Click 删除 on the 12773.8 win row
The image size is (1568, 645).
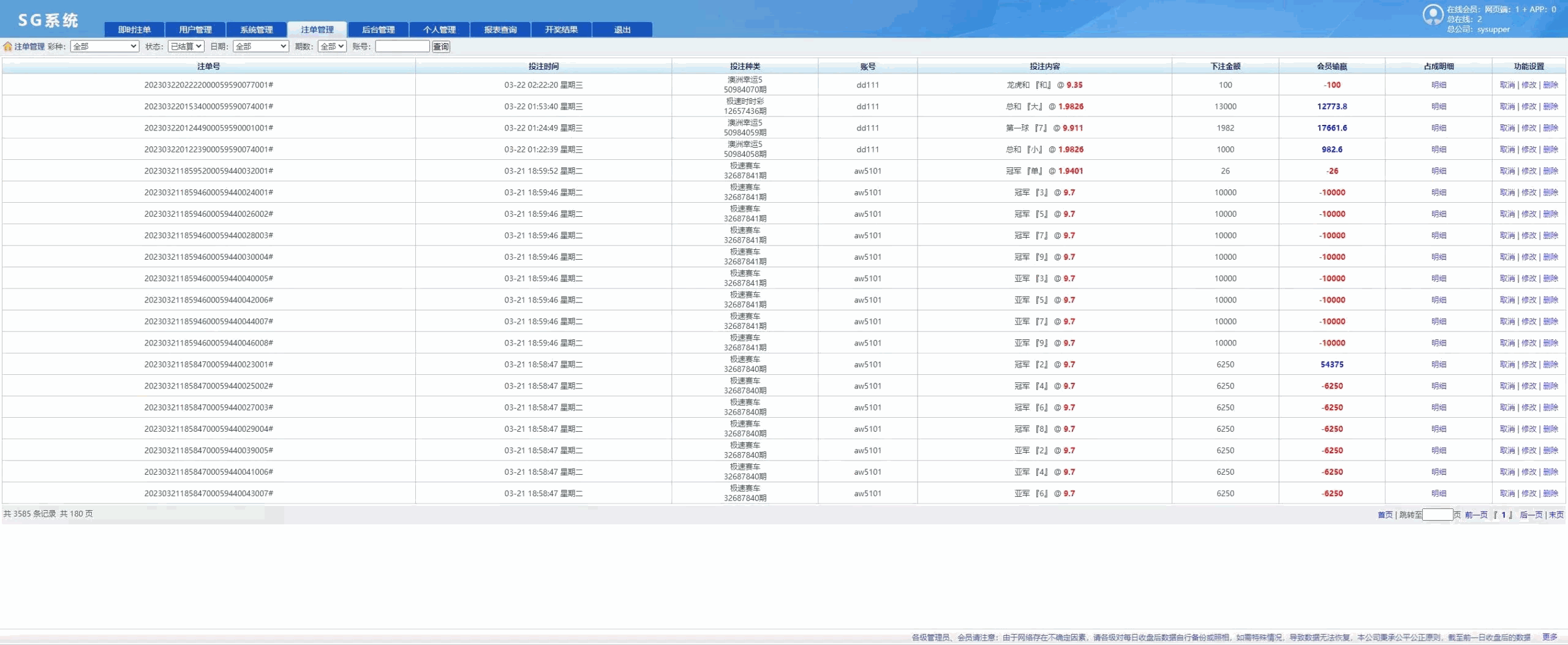1550,107
